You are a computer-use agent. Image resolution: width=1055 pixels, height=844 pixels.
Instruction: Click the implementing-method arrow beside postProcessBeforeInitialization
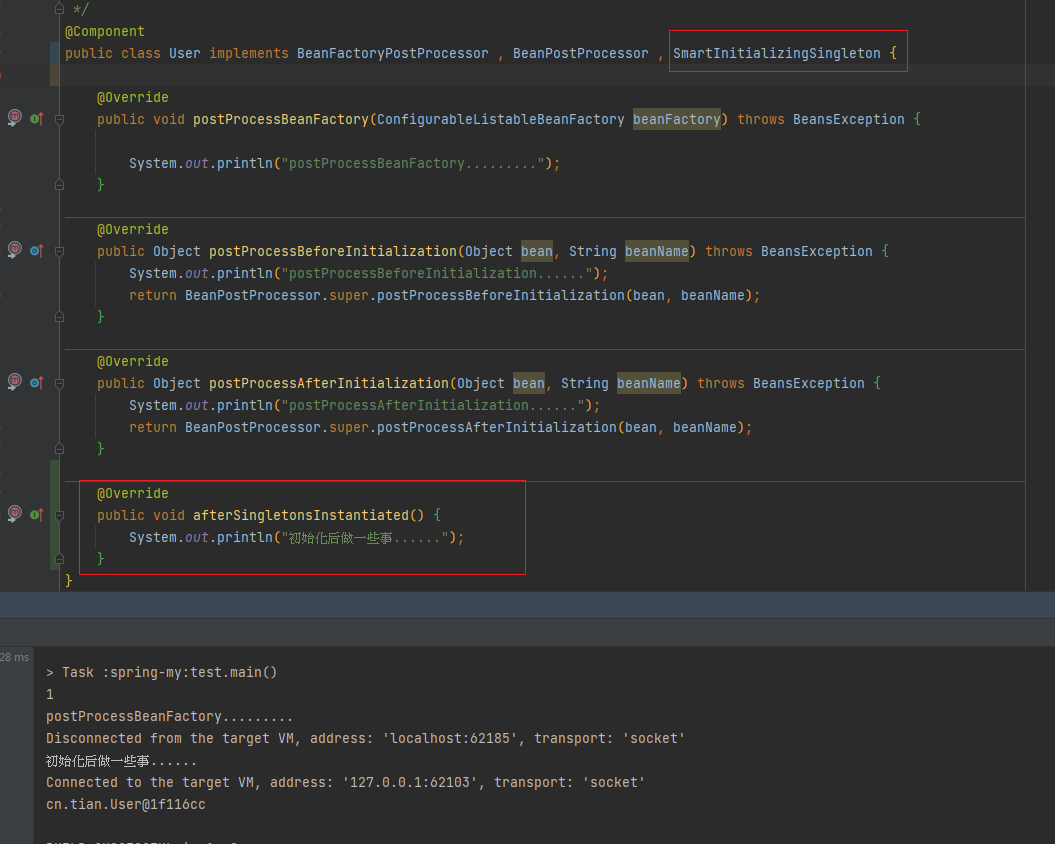36,250
